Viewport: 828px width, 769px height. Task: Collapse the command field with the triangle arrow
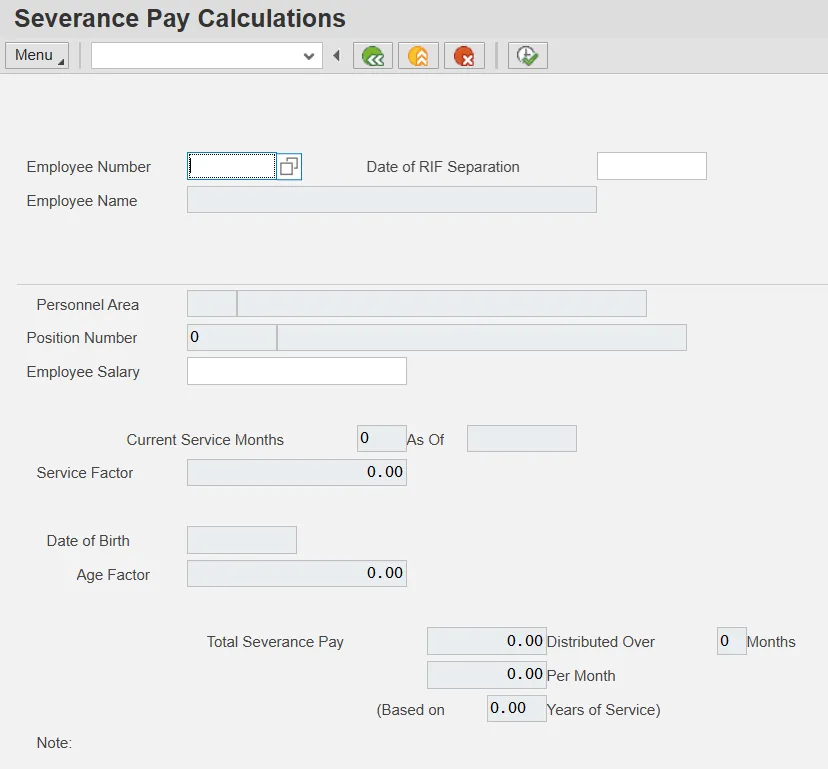tap(337, 56)
